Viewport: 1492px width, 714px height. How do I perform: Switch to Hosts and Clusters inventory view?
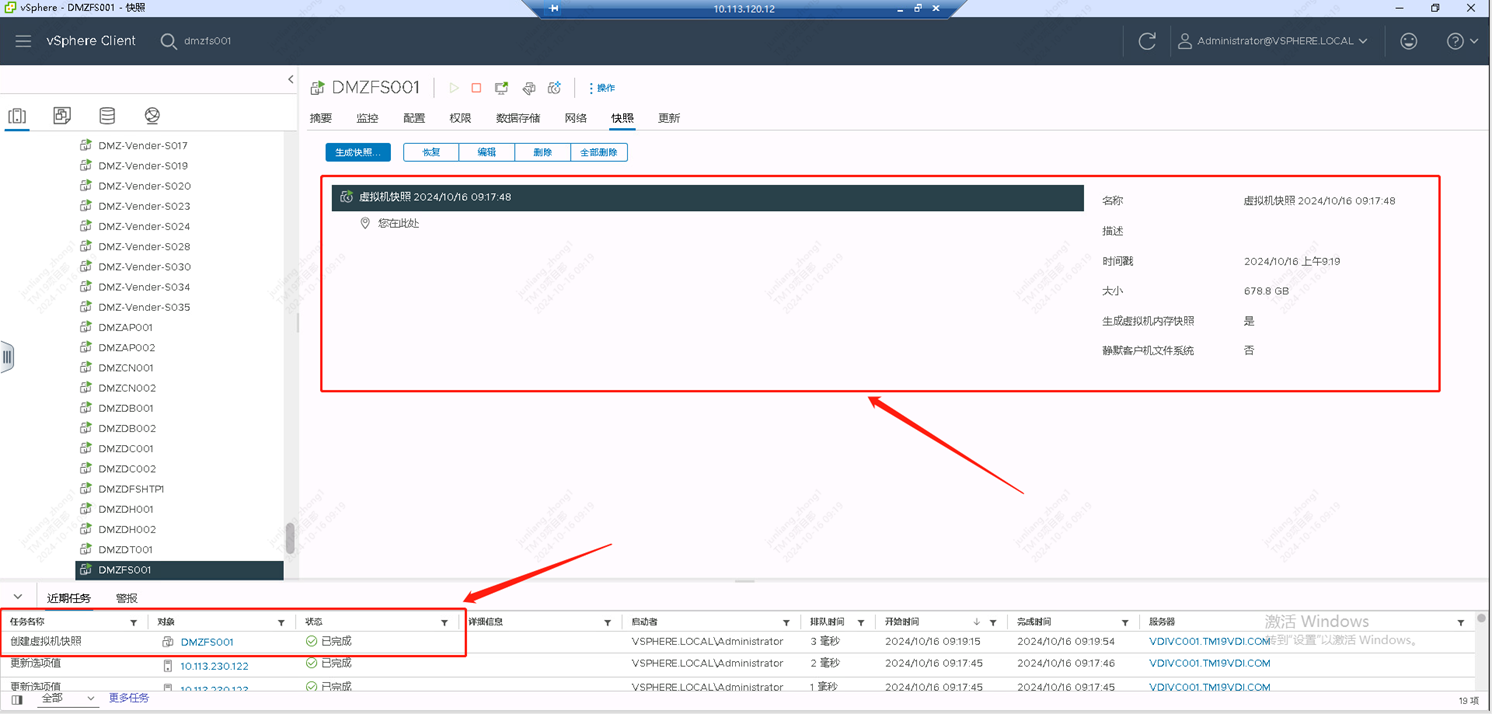(x=17, y=116)
